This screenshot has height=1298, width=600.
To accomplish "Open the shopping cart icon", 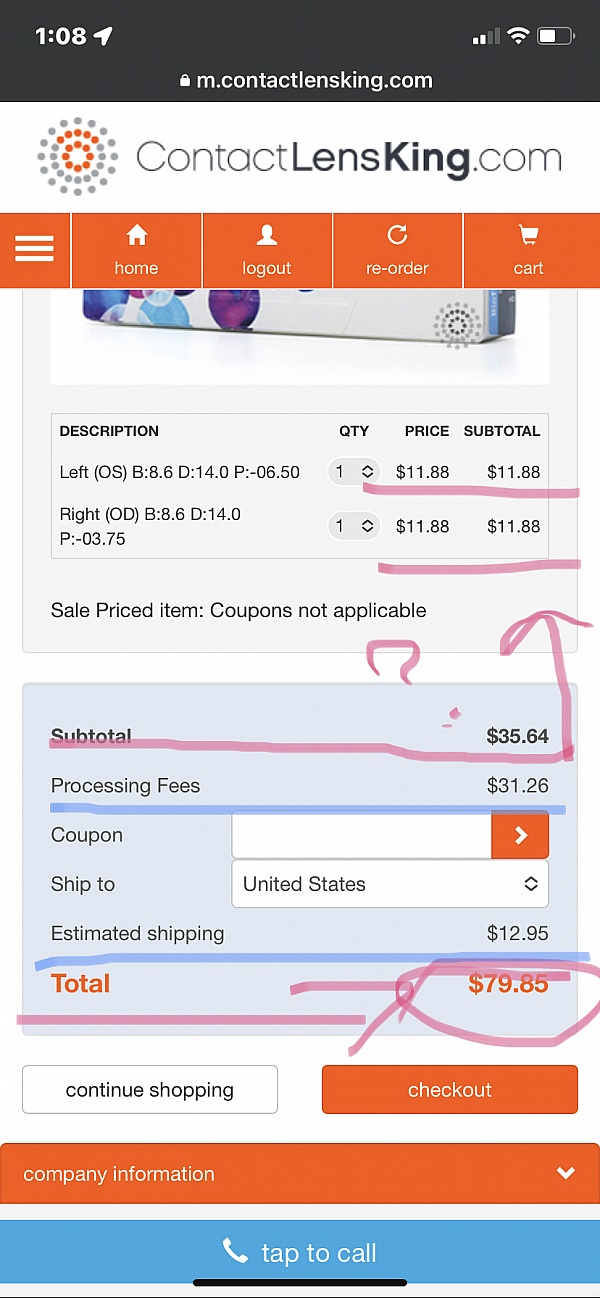I will [528, 235].
